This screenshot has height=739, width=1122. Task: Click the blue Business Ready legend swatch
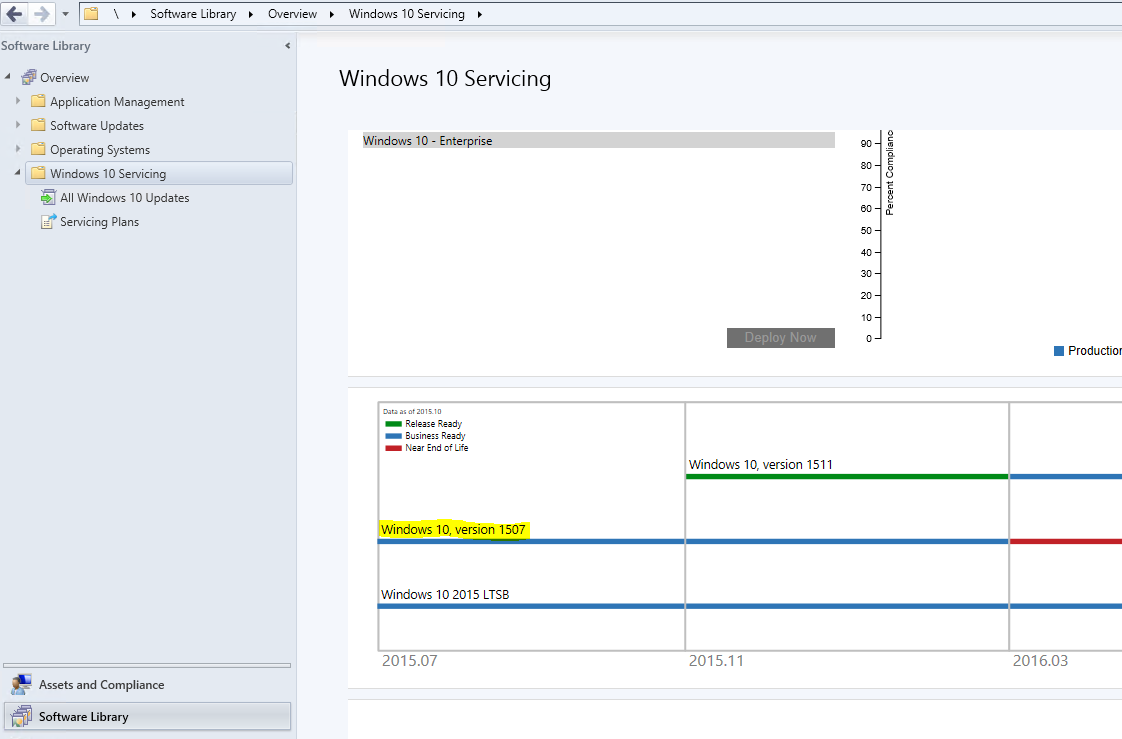coord(394,436)
